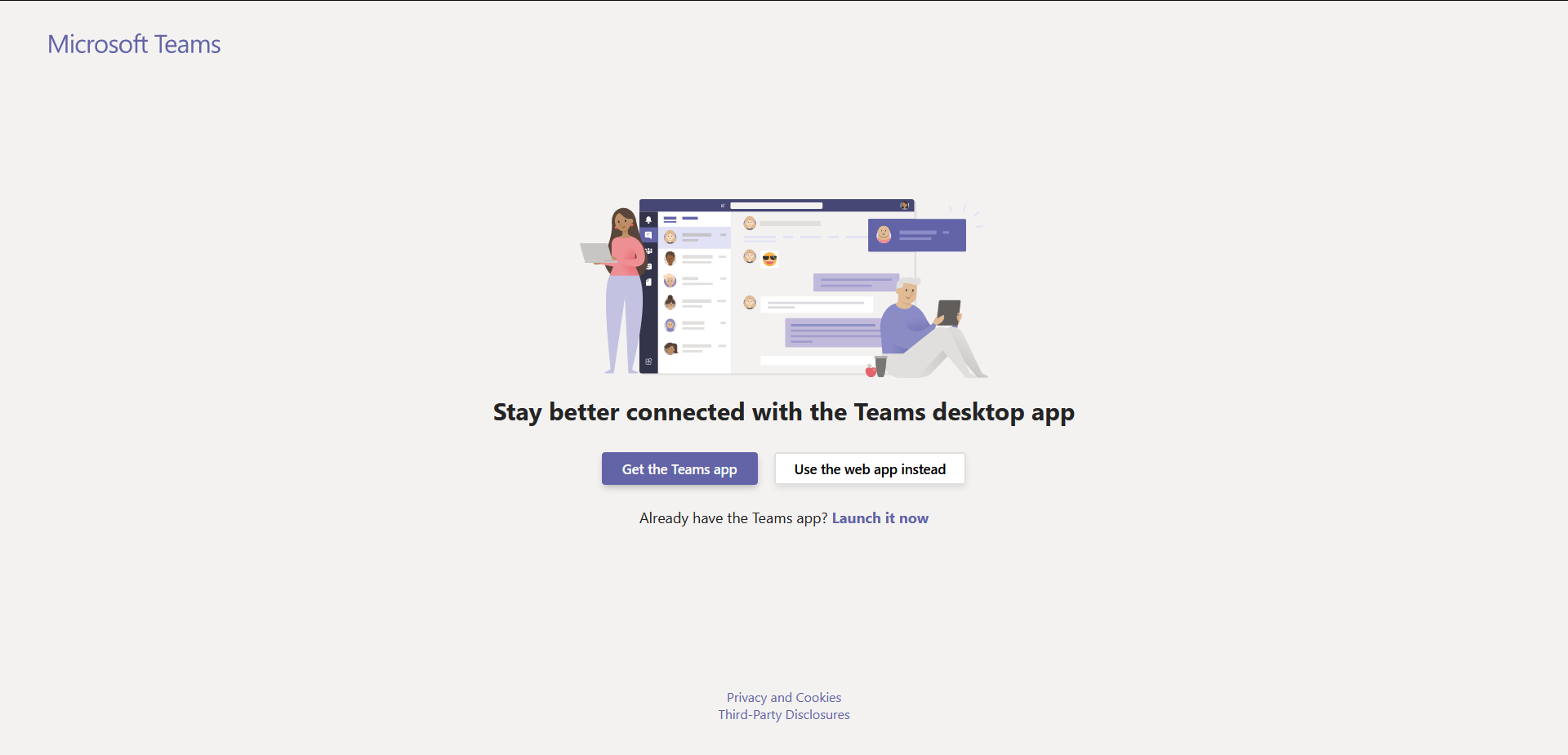
Task: Open Privacy and Cookies link
Action: [784, 697]
